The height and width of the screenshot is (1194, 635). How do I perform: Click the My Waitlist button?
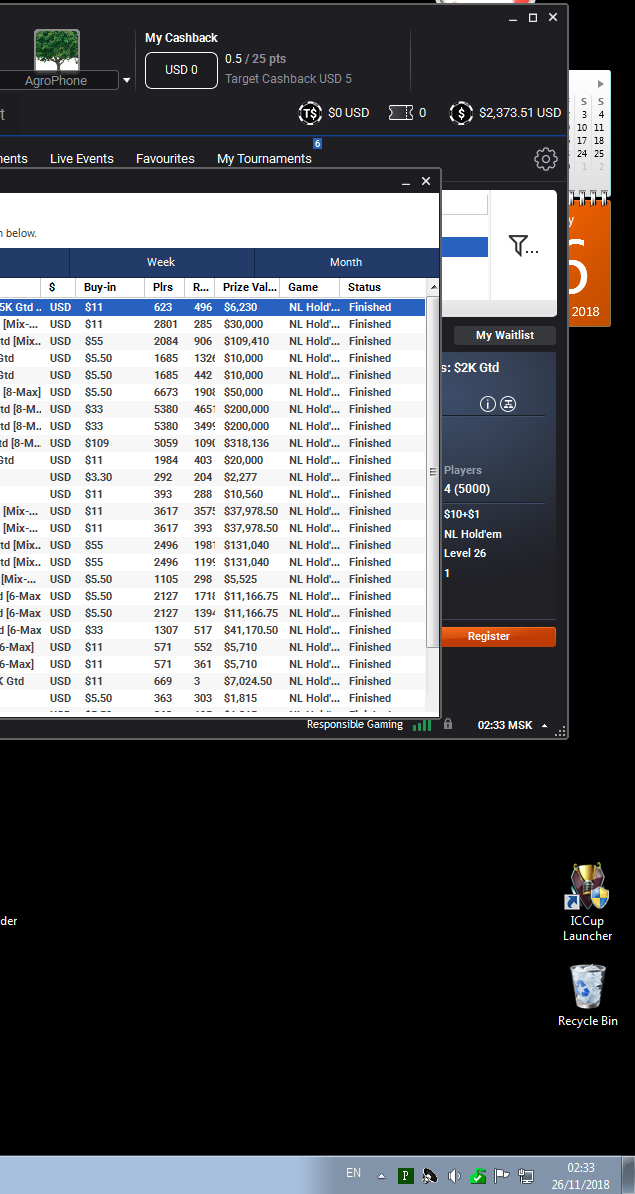(x=505, y=335)
